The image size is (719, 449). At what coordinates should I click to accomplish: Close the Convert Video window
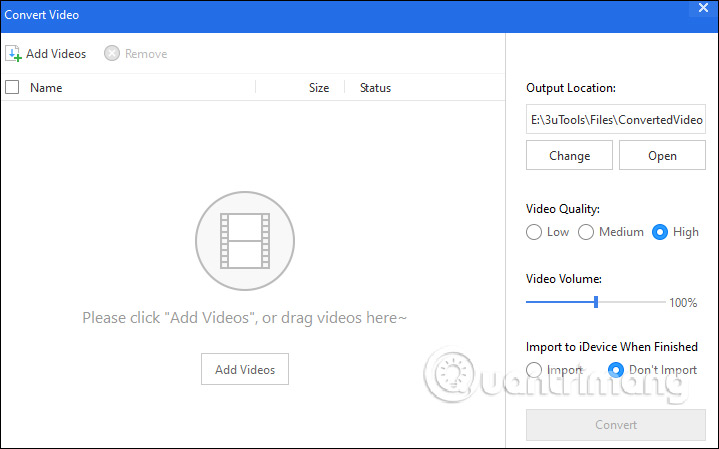pos(703,8)
